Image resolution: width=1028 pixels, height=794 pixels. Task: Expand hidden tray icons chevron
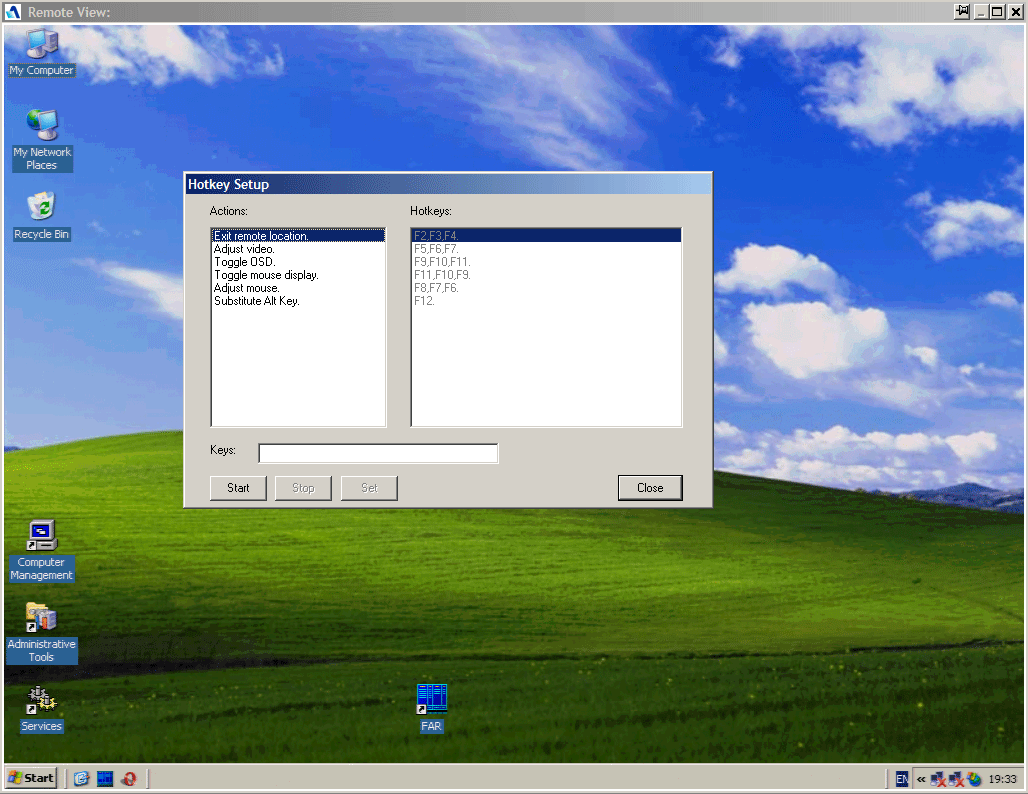921,779
